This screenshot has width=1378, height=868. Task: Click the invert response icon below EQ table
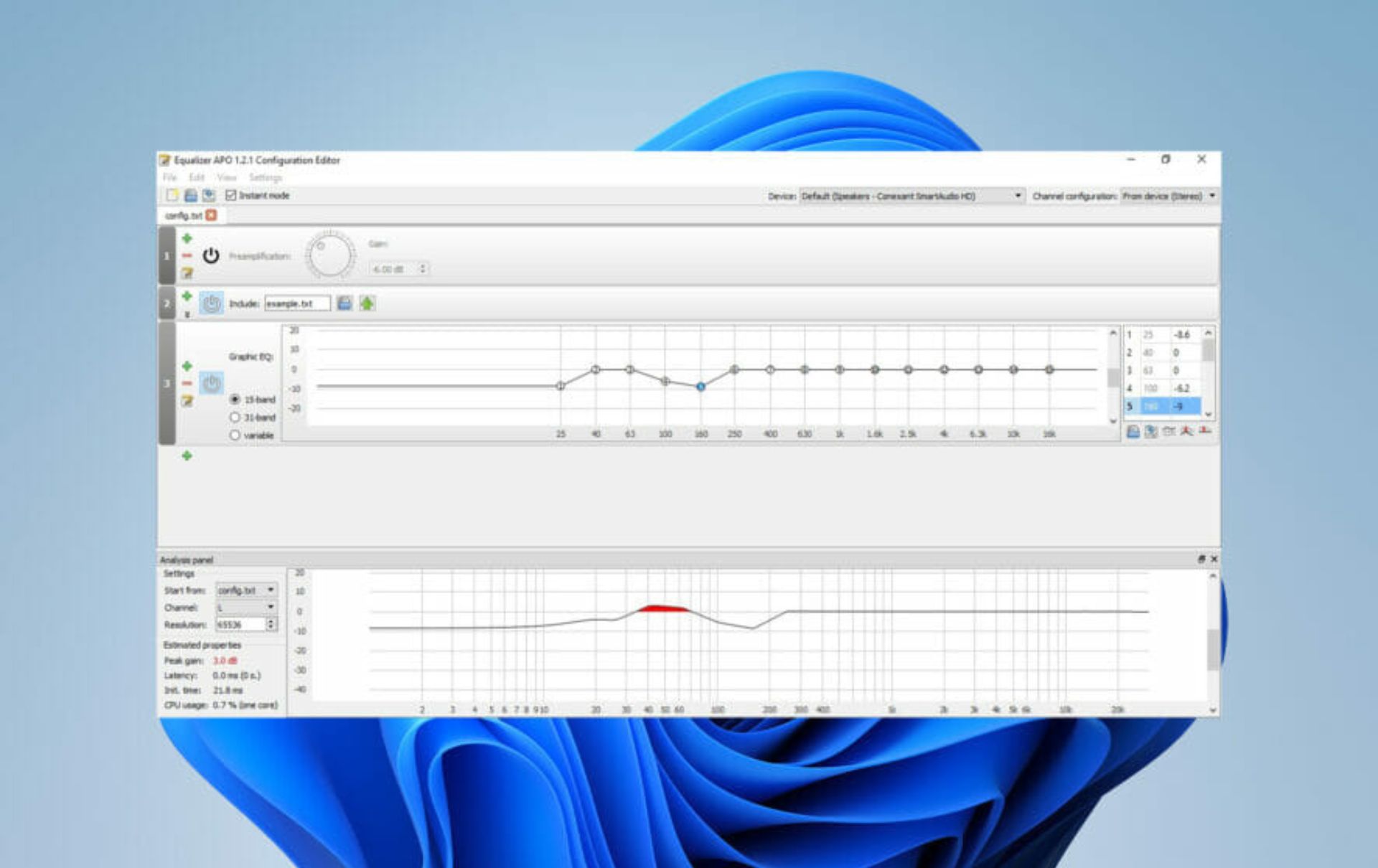tap(1169, 431)
